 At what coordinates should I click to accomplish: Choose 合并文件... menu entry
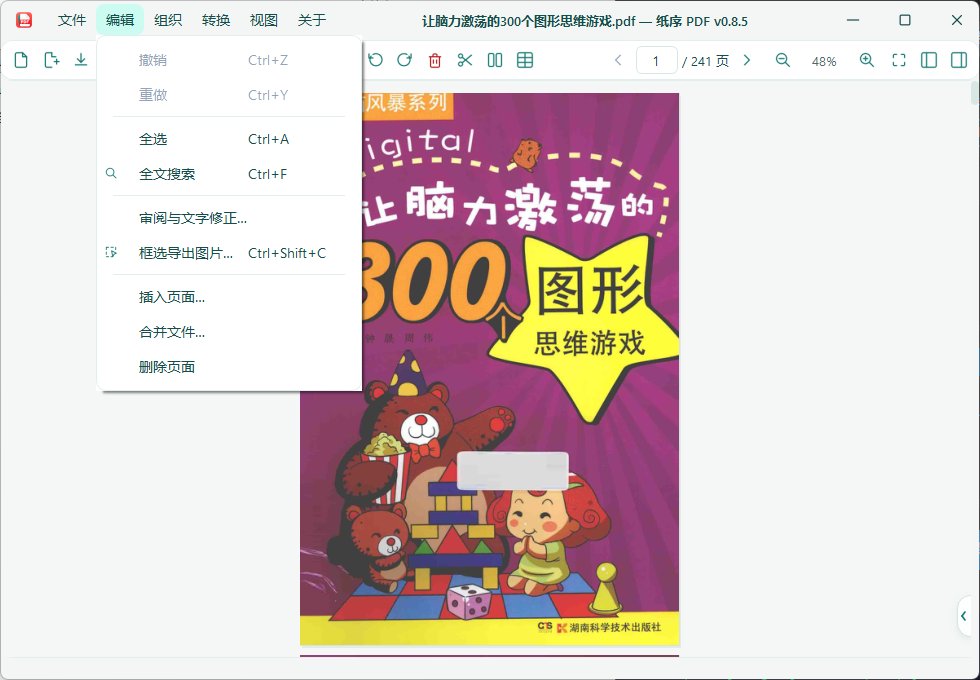229,332
